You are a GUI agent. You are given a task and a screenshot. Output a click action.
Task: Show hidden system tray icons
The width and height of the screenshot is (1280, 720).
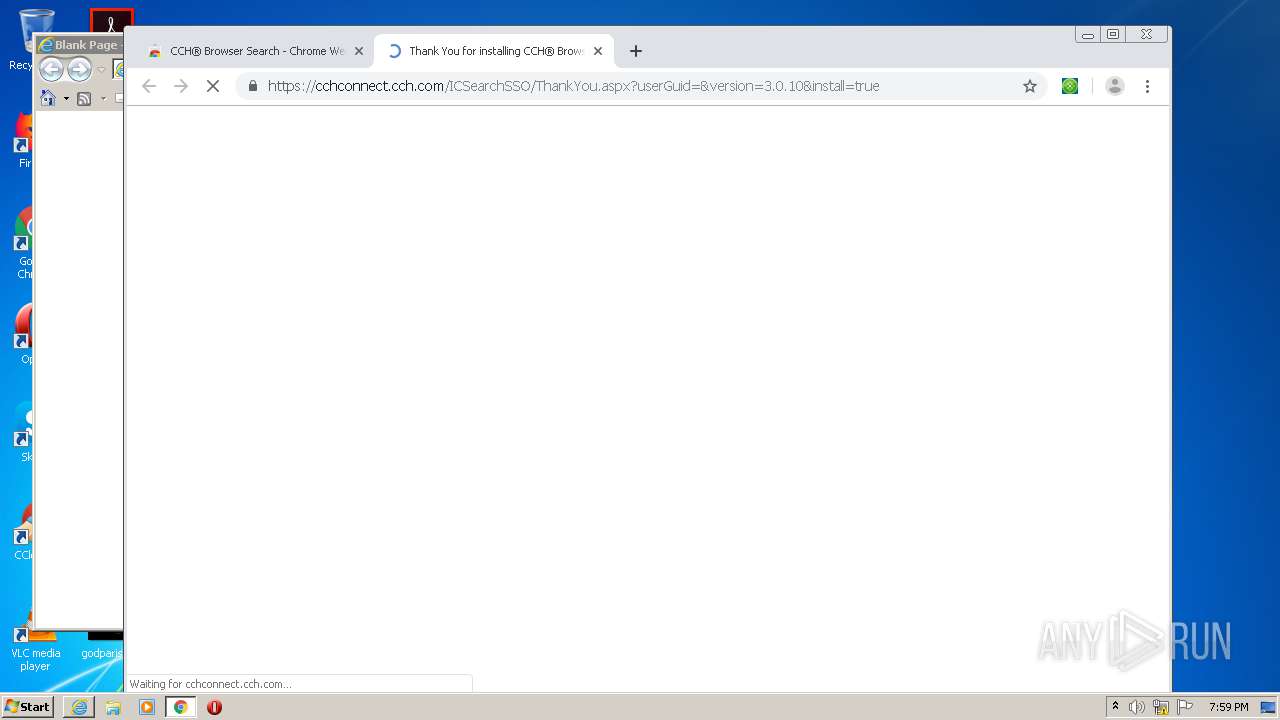point(1115,707)
